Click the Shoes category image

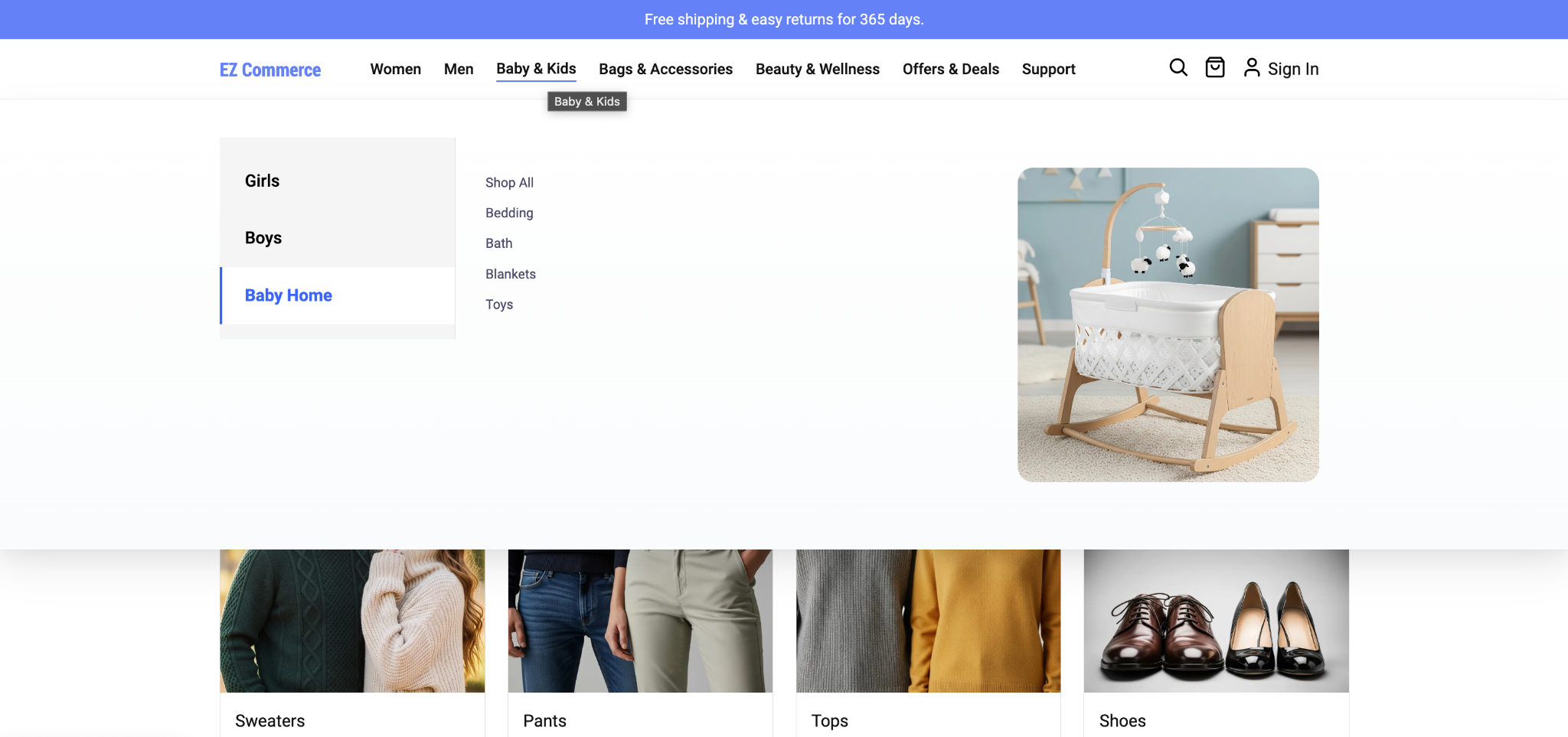tap(1215, 620)
